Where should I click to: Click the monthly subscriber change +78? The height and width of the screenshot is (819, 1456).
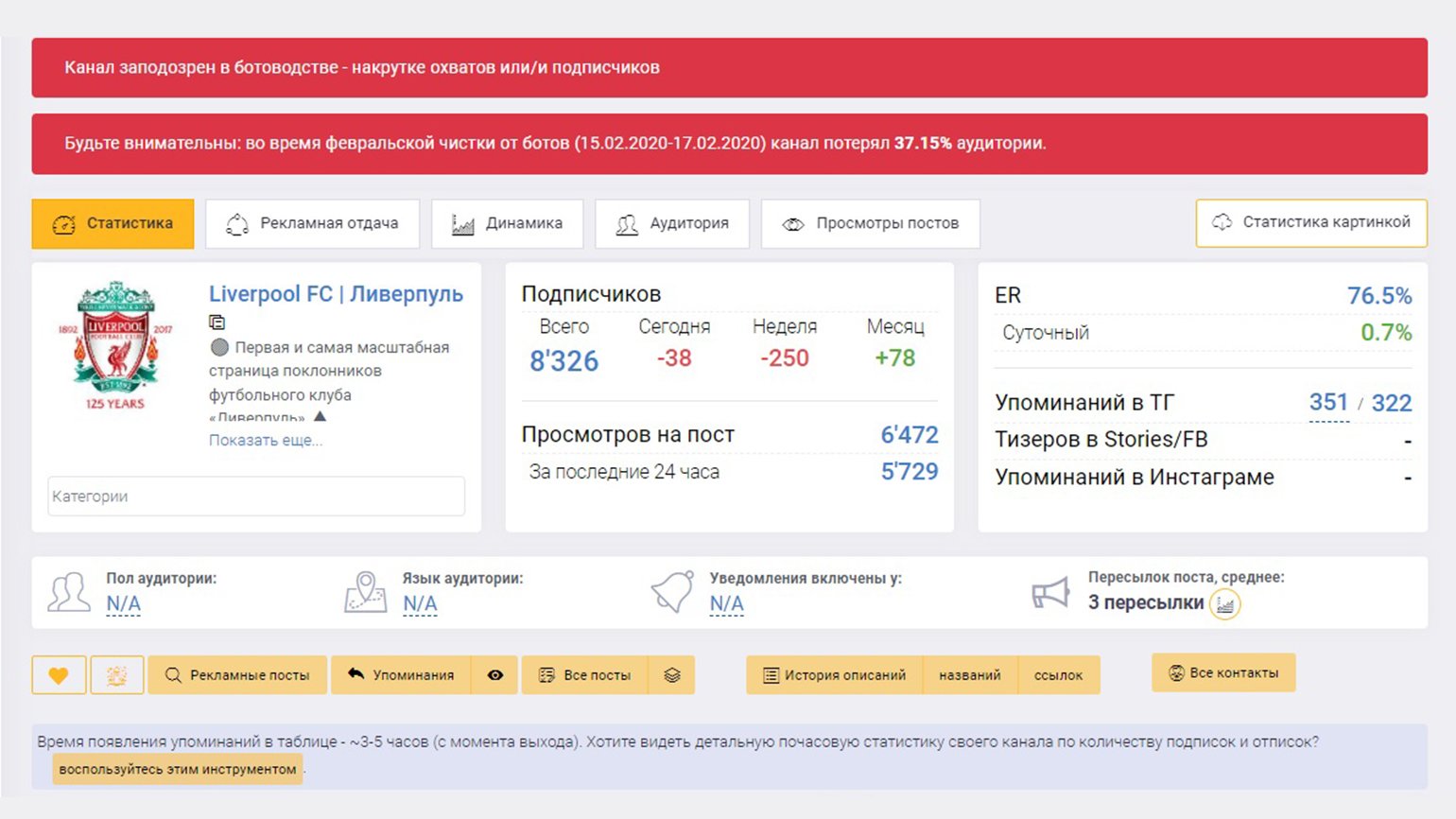coord(894,358)
